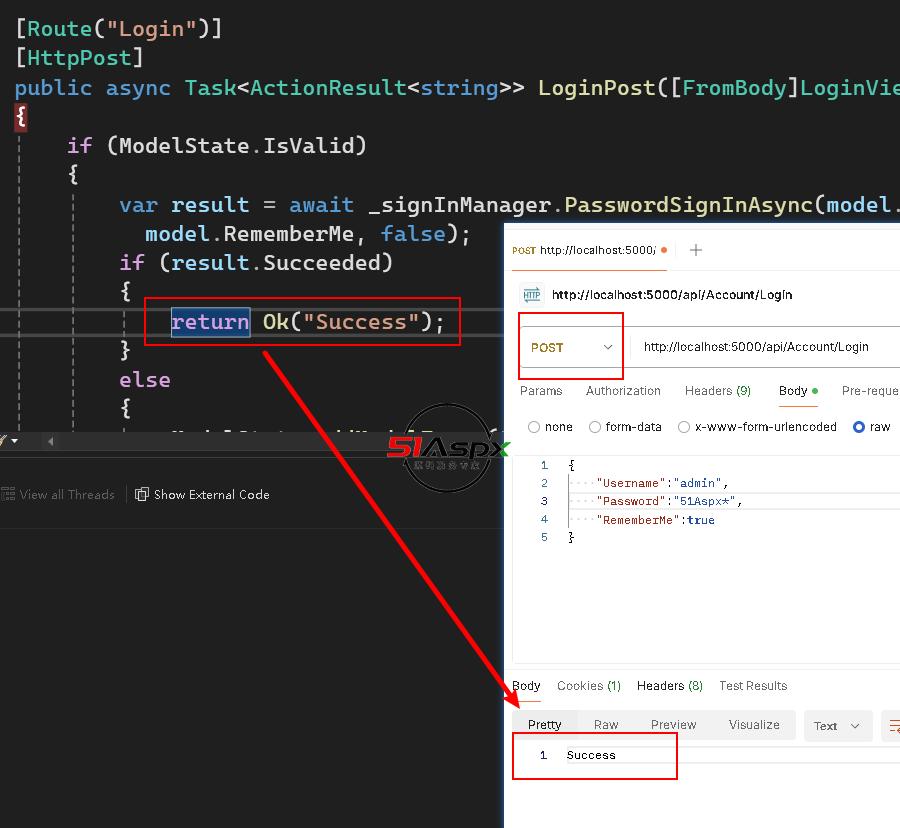Click the editor scroll-left arrow
The width and height of the screenshot is (900, 828).
point(51,441)
